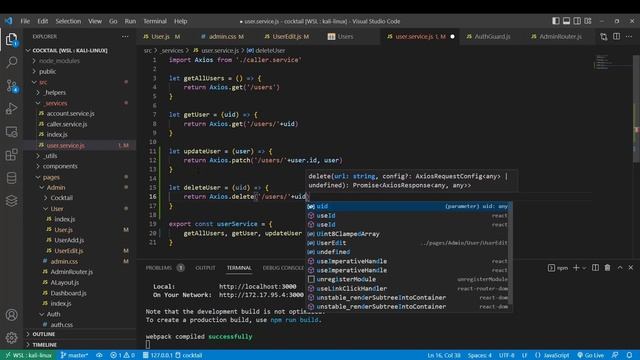
Task: Expand the node_modules folder
Action: pyautogui.click(x=80, y=61)
